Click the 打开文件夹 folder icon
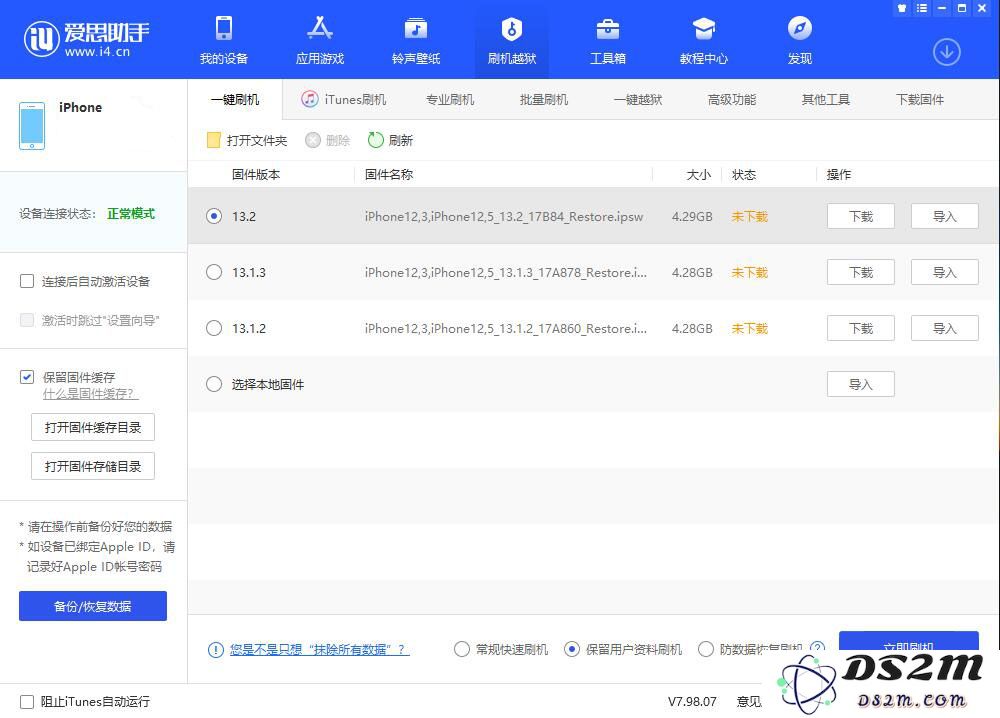The width and height of the screenshot is (1000, 718). pos(214,140)
